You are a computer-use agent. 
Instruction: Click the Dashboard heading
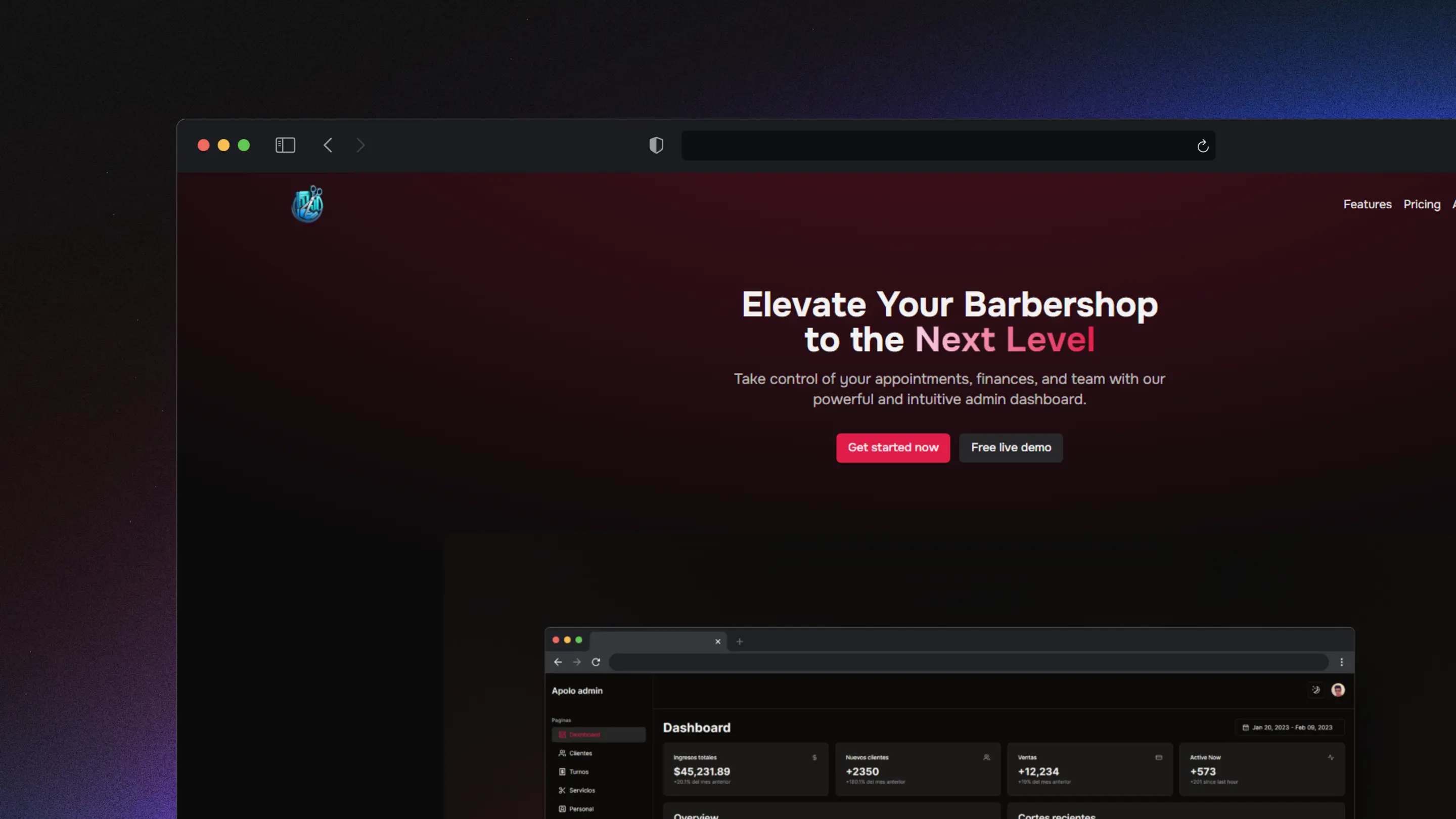pyautogui.click(x=696, y=727)
